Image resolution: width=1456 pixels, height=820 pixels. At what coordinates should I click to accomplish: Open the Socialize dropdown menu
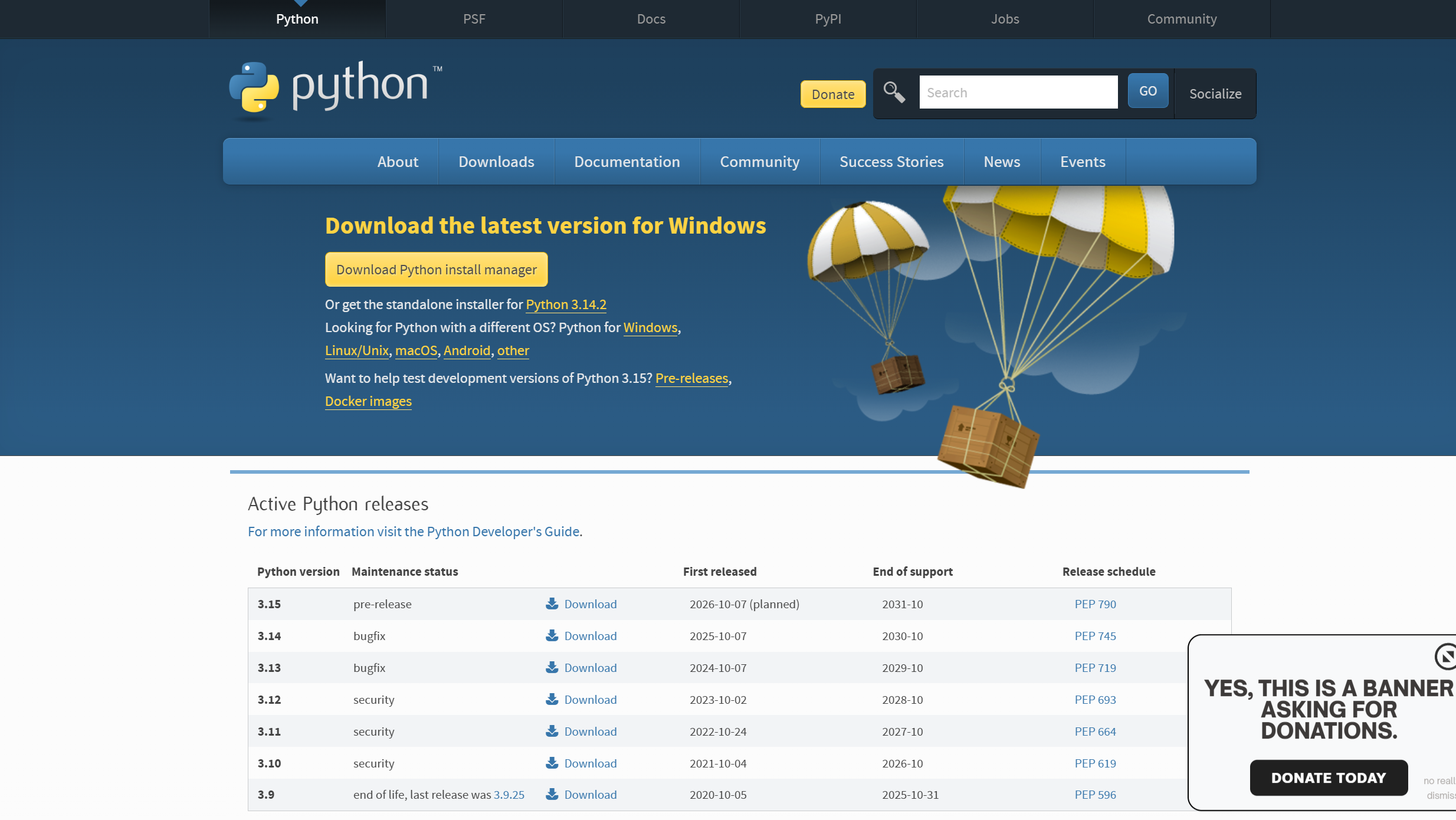1215,94
